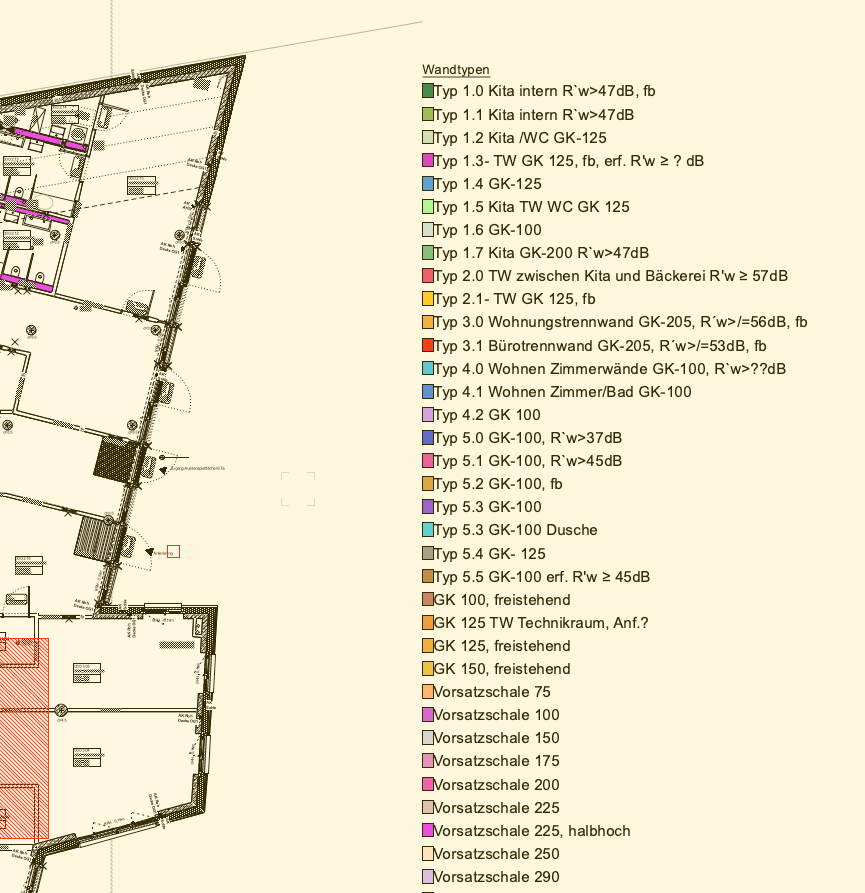This screenshot has width=865, height=893.
Task: Click the red Typ 3.1 Bürotrennwand swatch
Action: (x=428, y=346)
